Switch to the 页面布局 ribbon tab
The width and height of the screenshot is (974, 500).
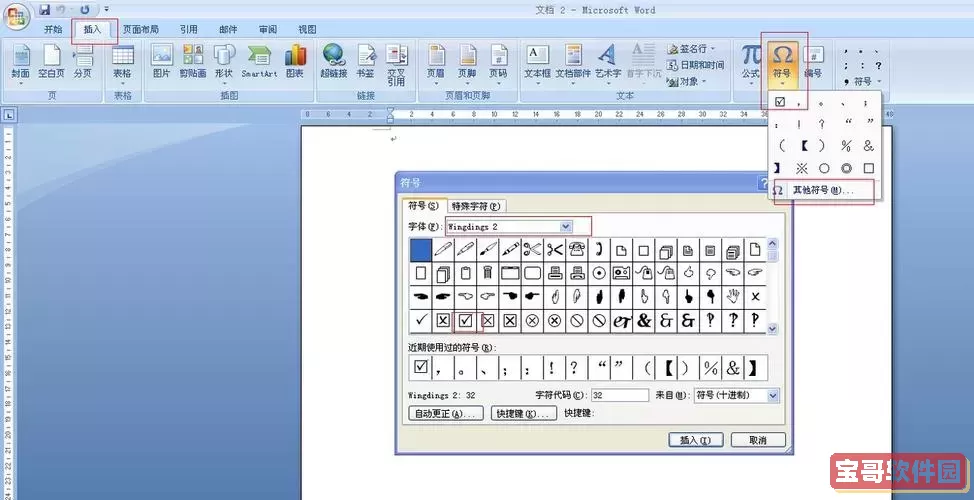pos(140,29)
